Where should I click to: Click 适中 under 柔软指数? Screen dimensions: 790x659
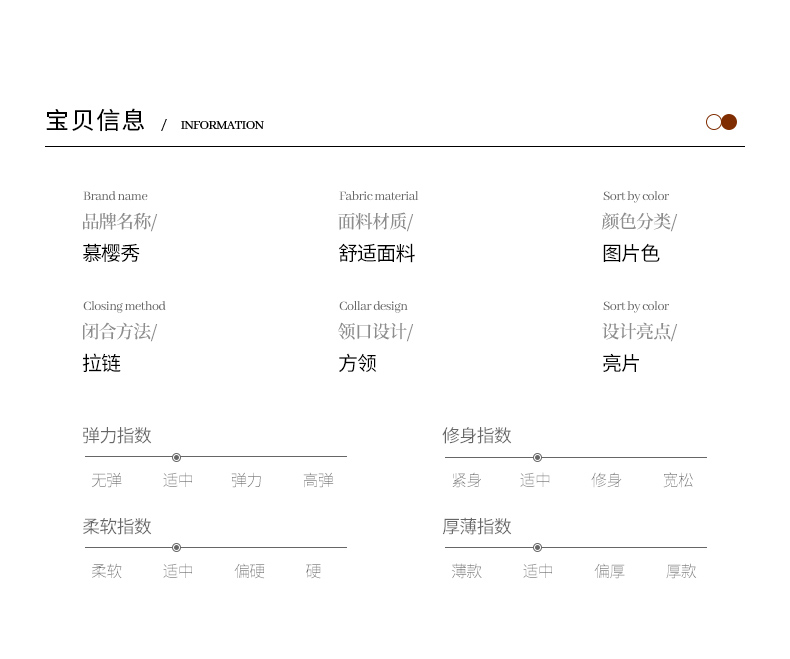point(178,571)
